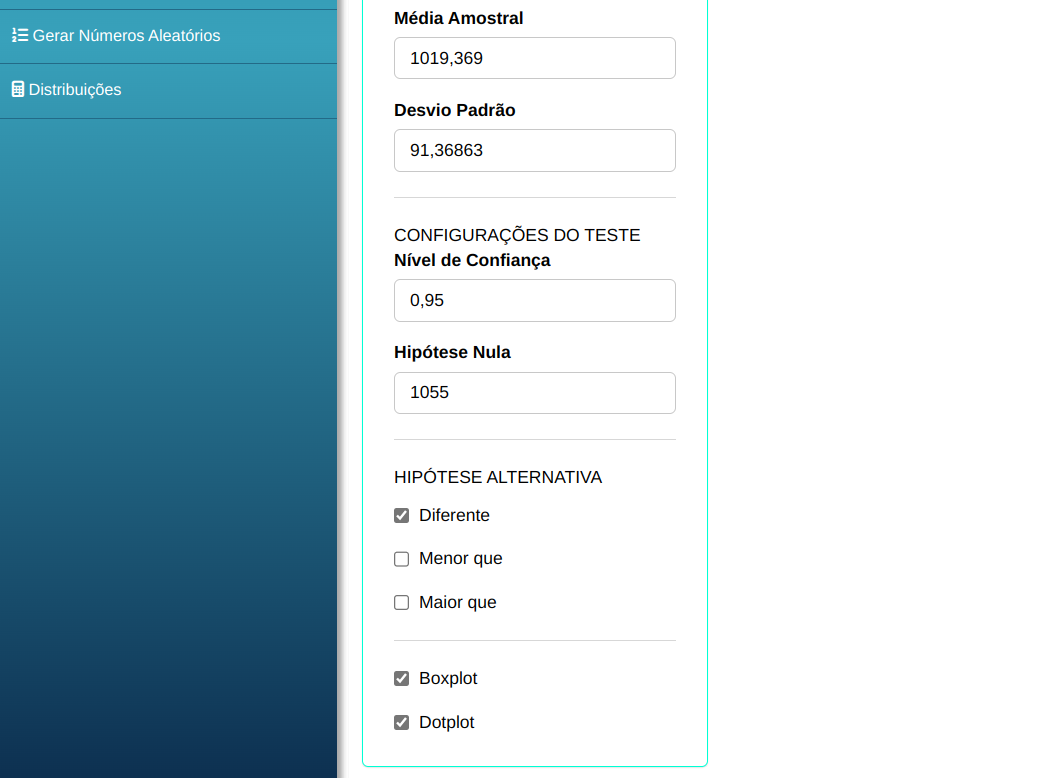Open the Distribuições sidebar item
Screen dimensions: 1047x778
coord(75,90)
